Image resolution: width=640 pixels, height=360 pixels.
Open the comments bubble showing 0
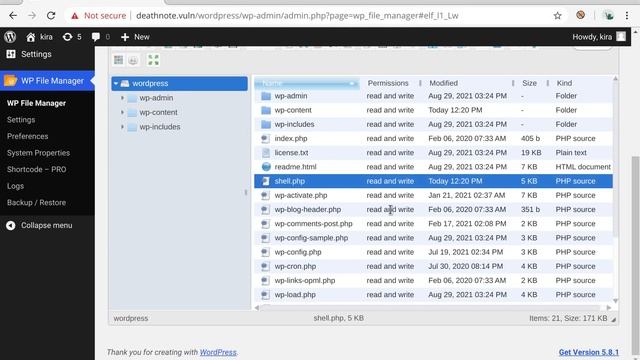pos(101,37)
